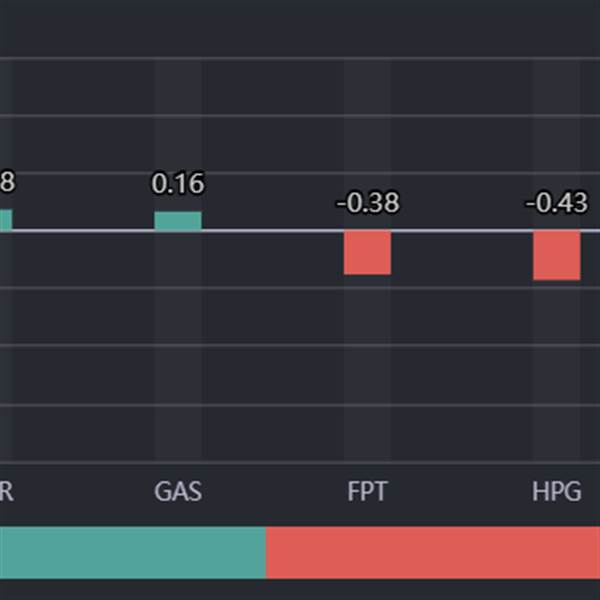Click the zero baseline between GAS and FPT
Image resolution: width=600 pixels, height=600 pixels.
(272, 231)
